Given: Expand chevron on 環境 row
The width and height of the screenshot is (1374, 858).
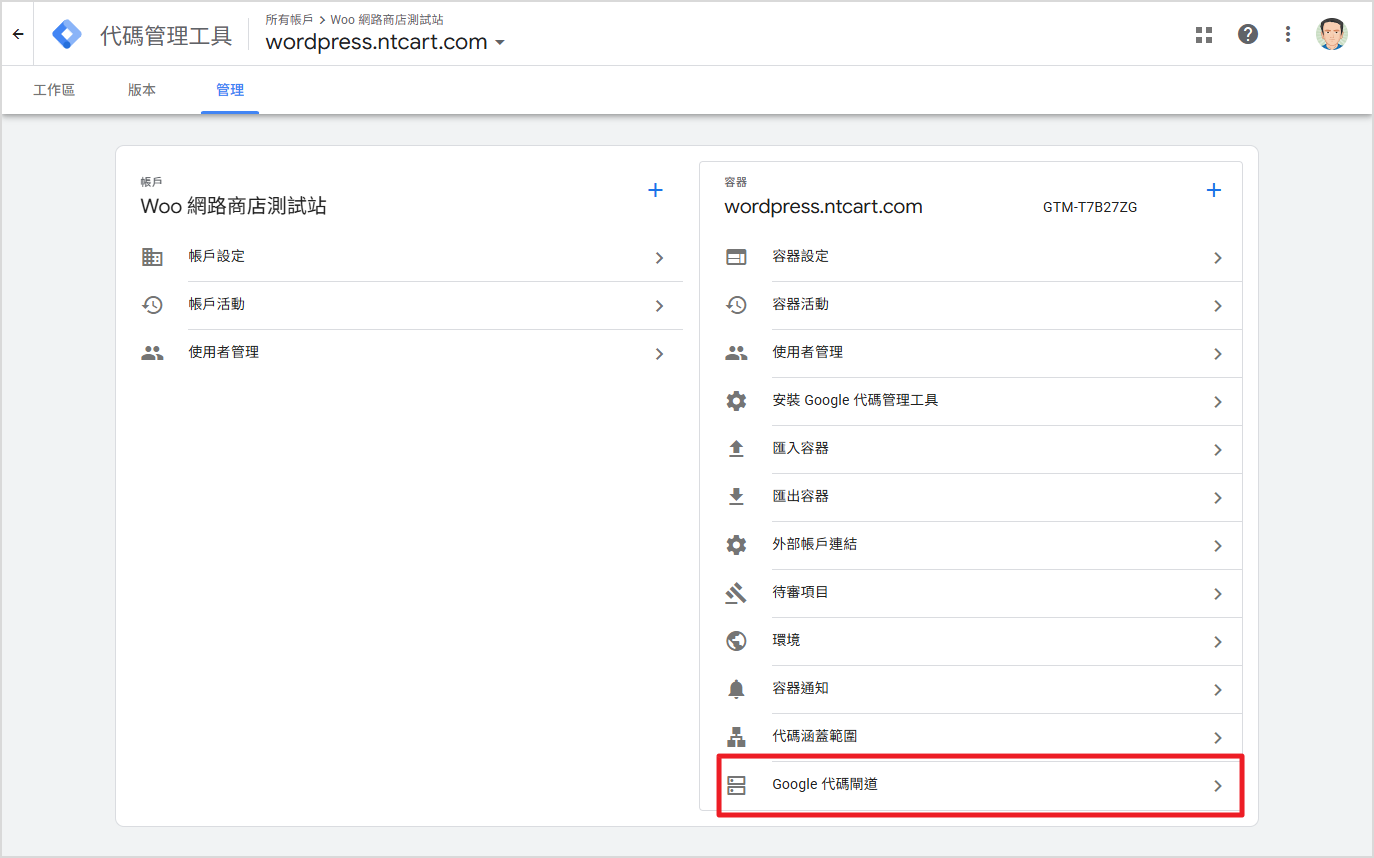Looking at the screenshot, I should (x=1218, y=642).
